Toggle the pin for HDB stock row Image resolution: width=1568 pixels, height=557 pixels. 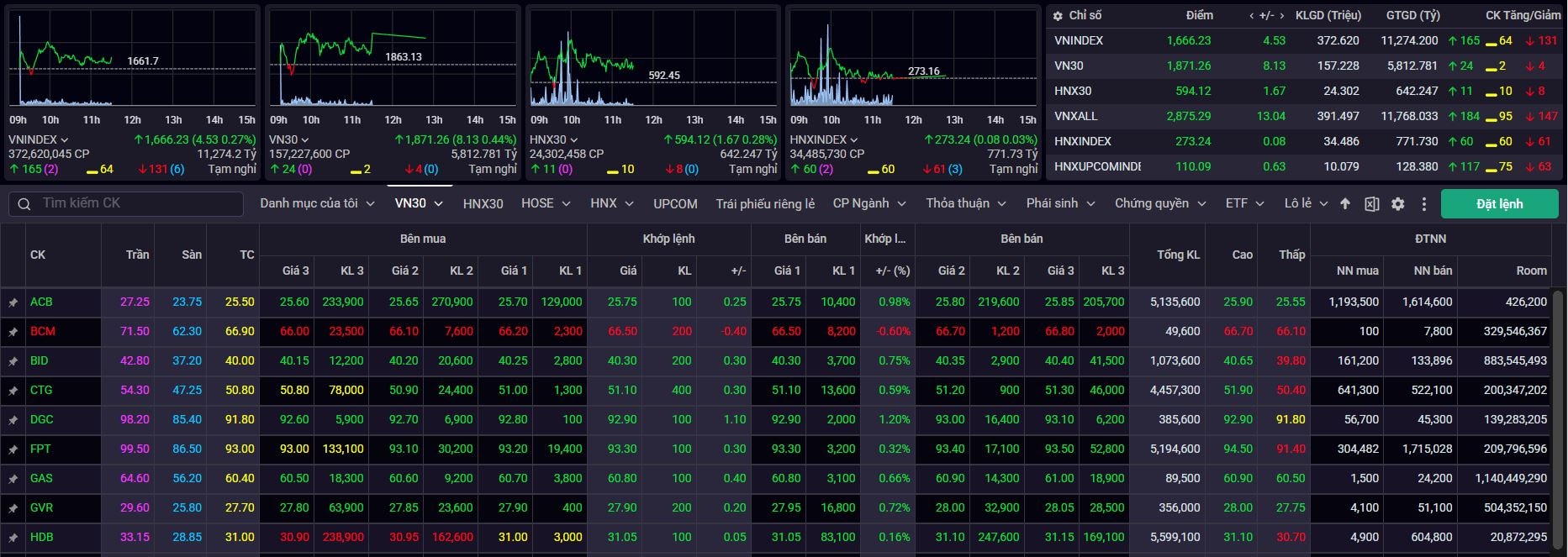(13, 538)
